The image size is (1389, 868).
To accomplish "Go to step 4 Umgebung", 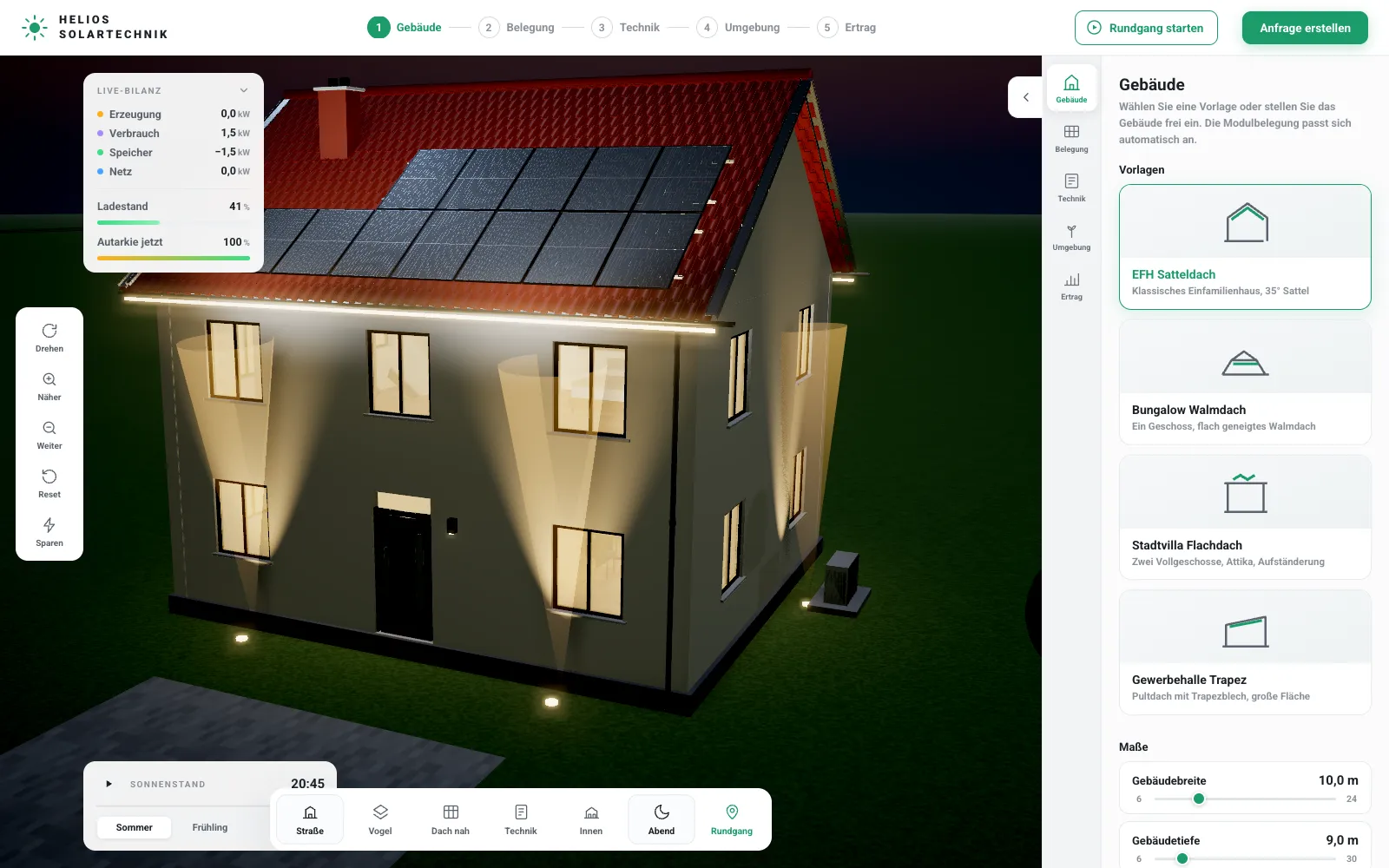I will click(x=738, y=28).
